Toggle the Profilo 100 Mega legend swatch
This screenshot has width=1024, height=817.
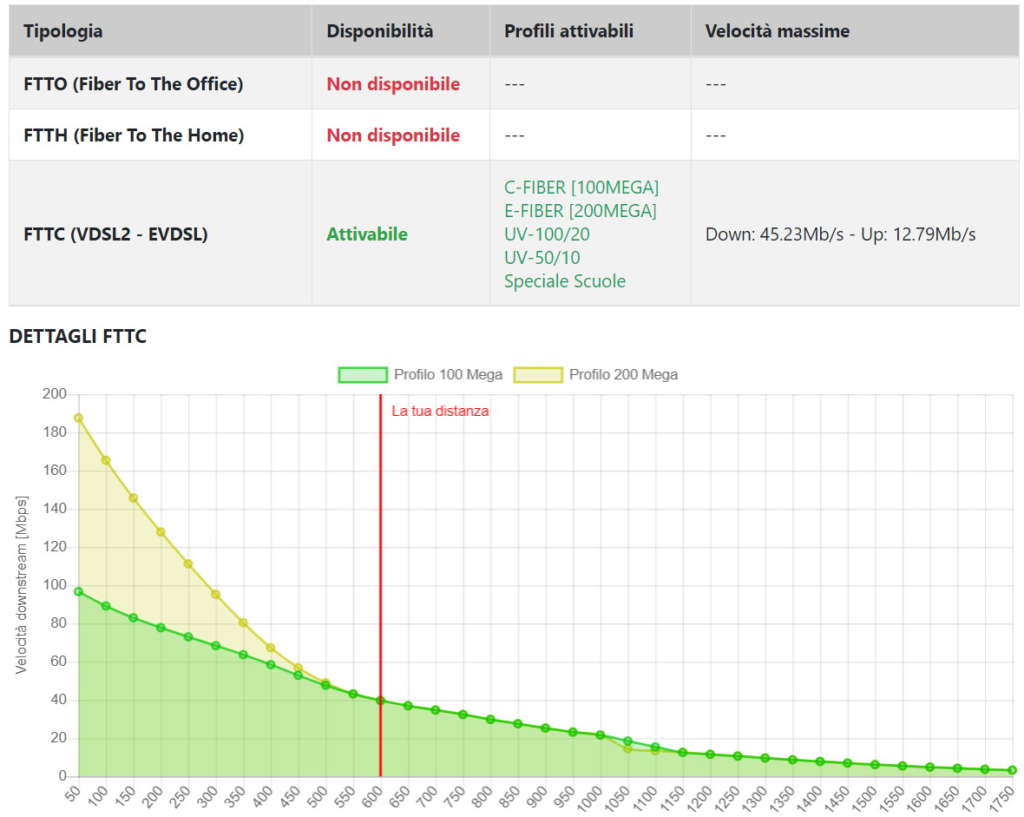click(362, 375)
